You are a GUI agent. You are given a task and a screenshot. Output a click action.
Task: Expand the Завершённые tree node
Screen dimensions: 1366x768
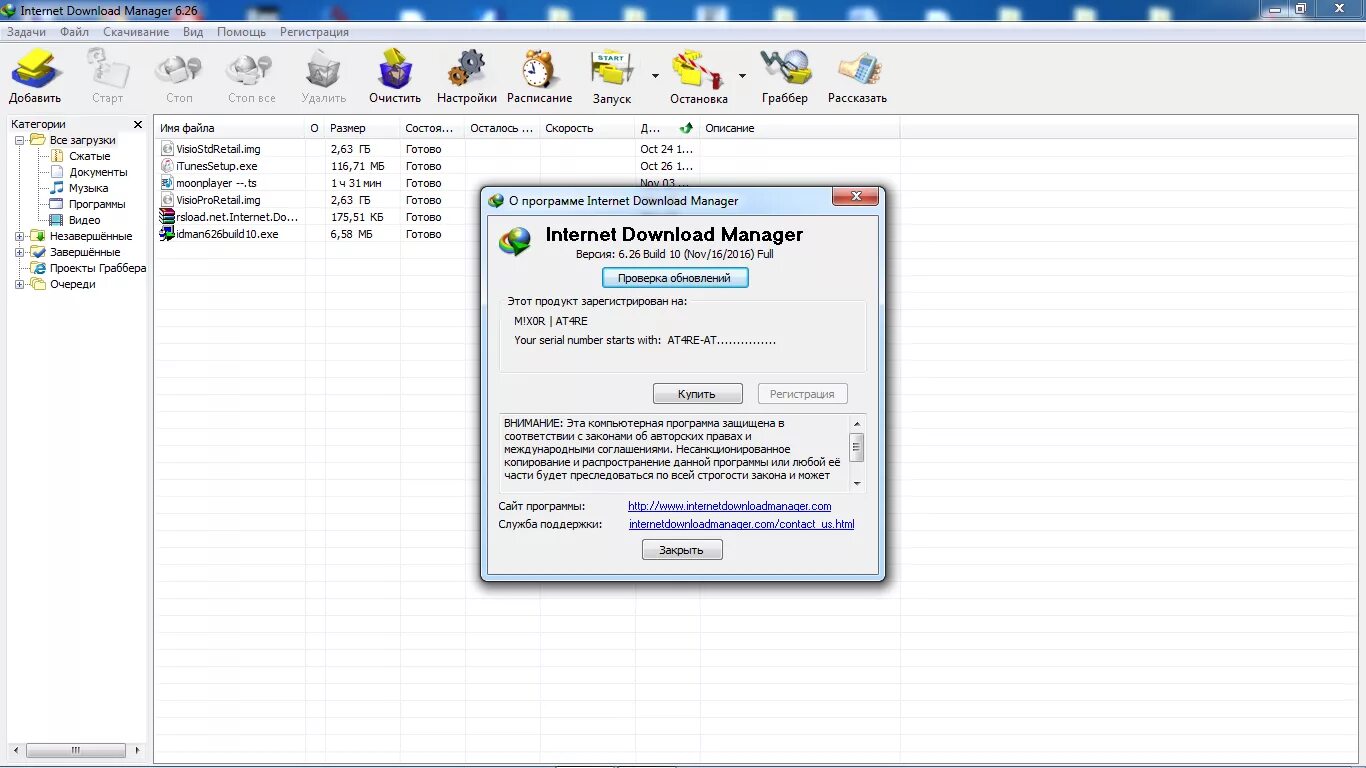[19, 253]
